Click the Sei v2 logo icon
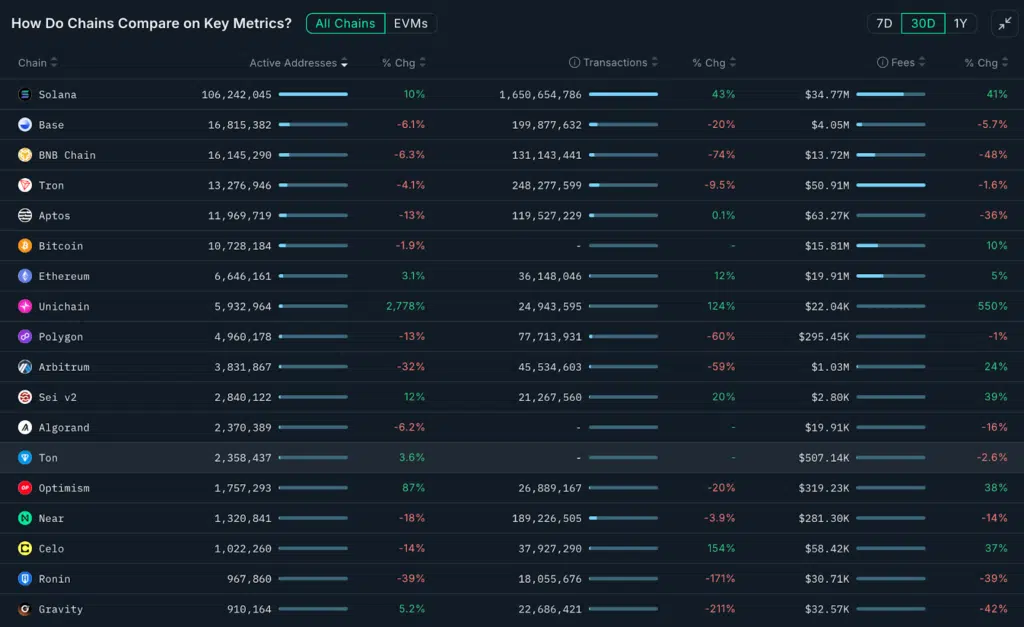The image size is (1024, 627). pos(25,397)
